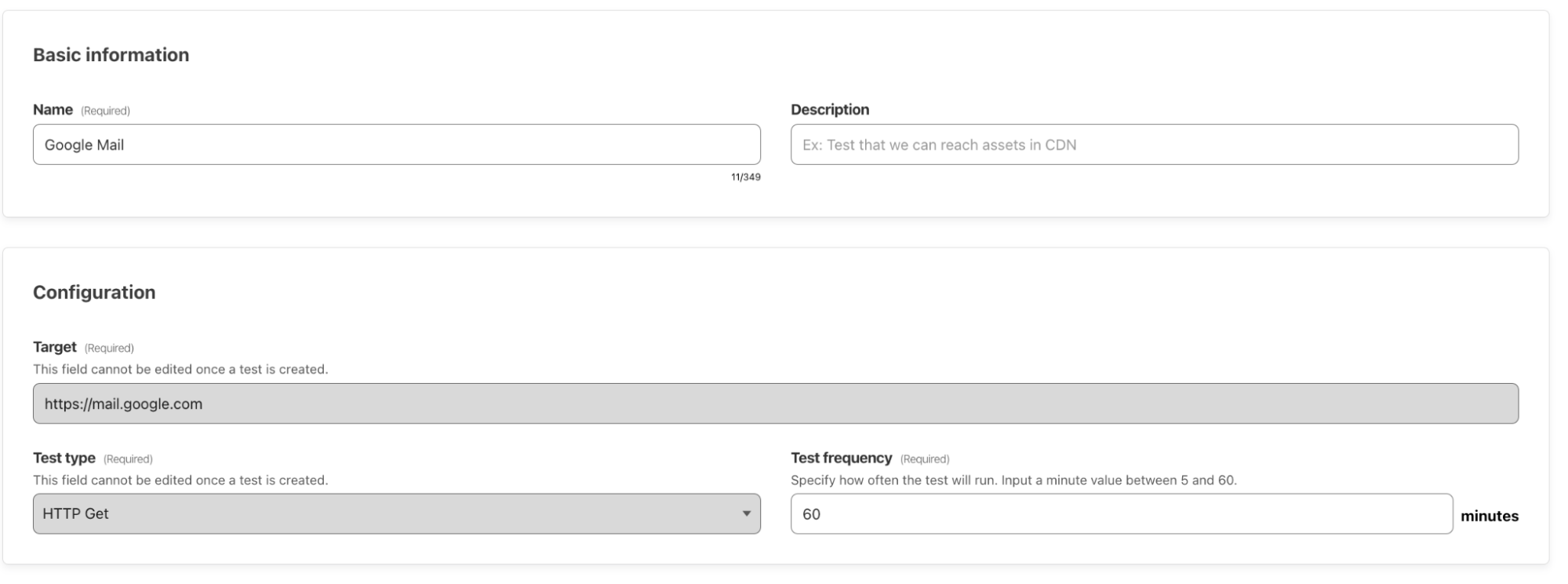Click the 11/349 character counter text
This screenshot has width=1568, height=584.
point(745,177)
